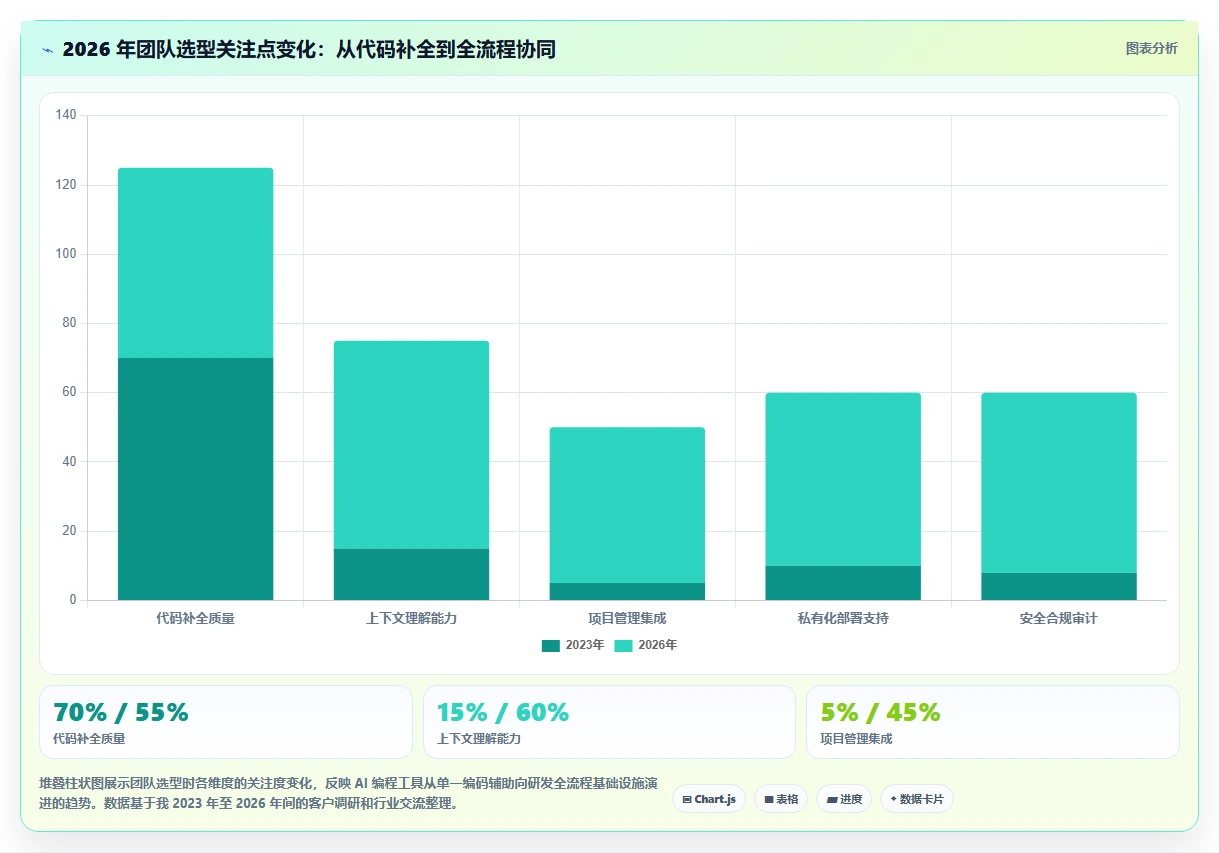Toggle the 2026年 legend item
1219x853 pixels.
pos(645,645)
